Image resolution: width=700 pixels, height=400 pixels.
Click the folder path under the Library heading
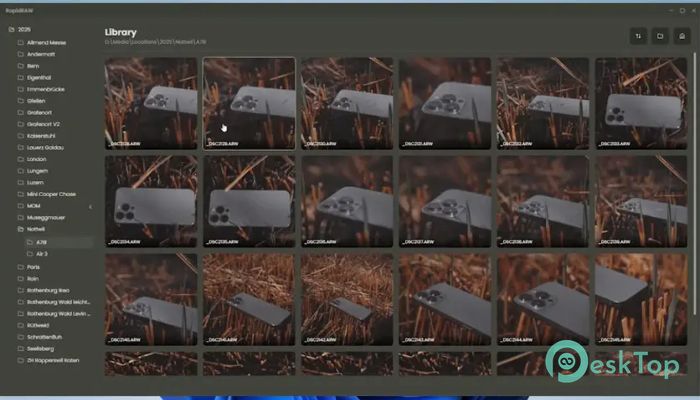pyautogui.click(x=155, y=42)
